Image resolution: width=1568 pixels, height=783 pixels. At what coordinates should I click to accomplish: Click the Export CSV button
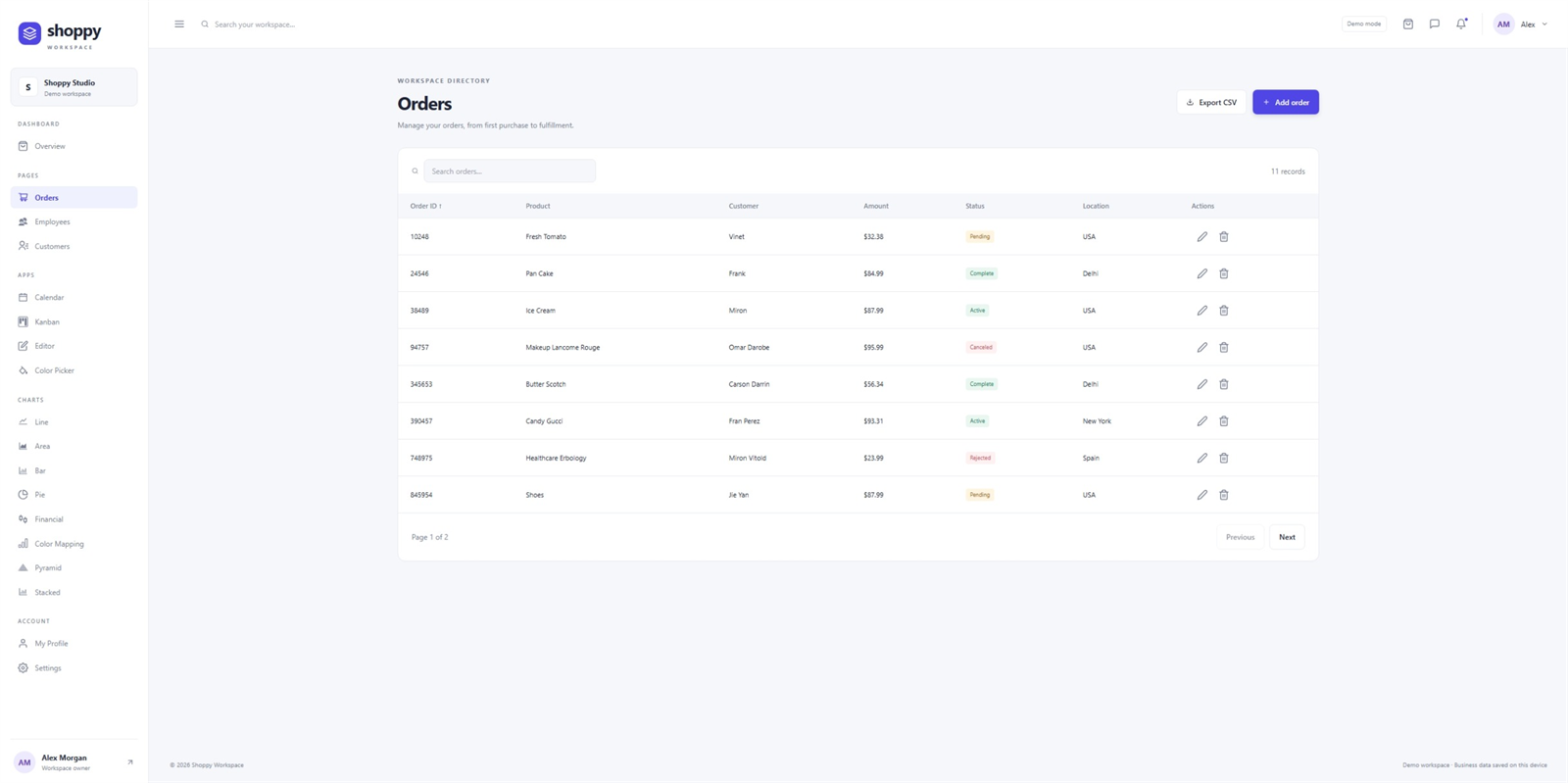[1211, 102]
